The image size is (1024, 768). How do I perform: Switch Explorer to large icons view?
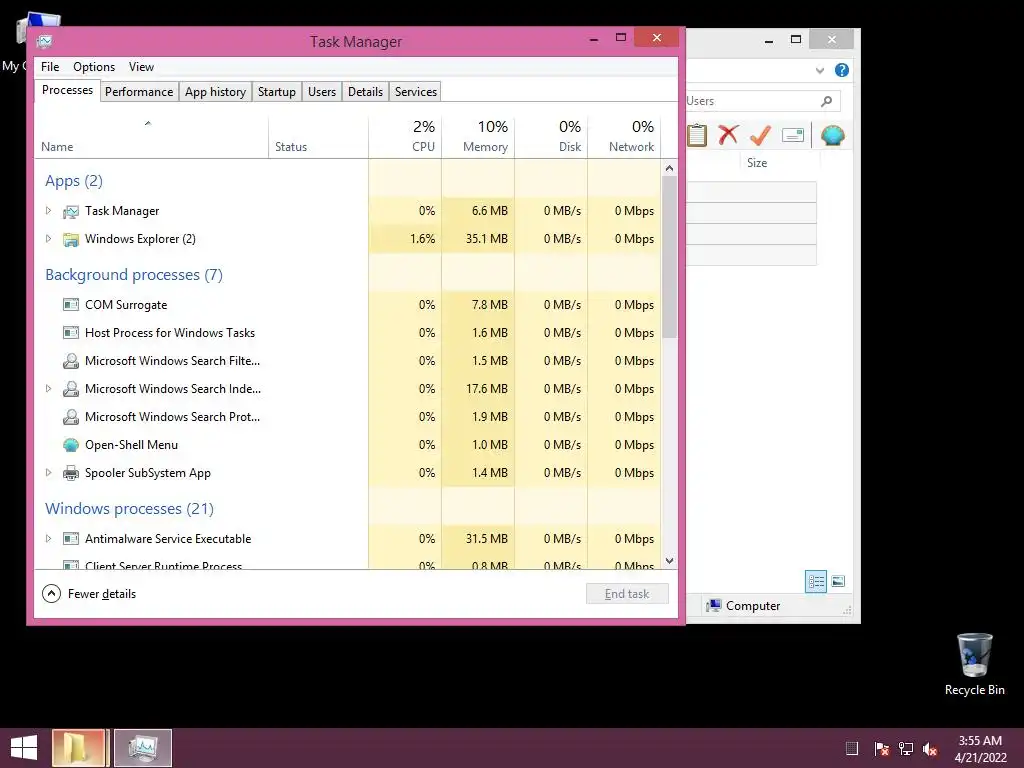839,581
